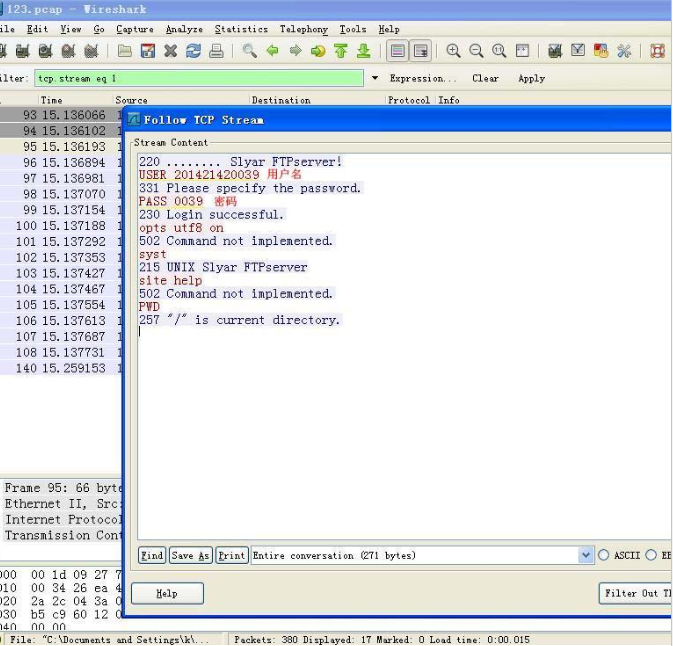
Task: Click the Go to first packet icon
Action: tap(341, 51)
